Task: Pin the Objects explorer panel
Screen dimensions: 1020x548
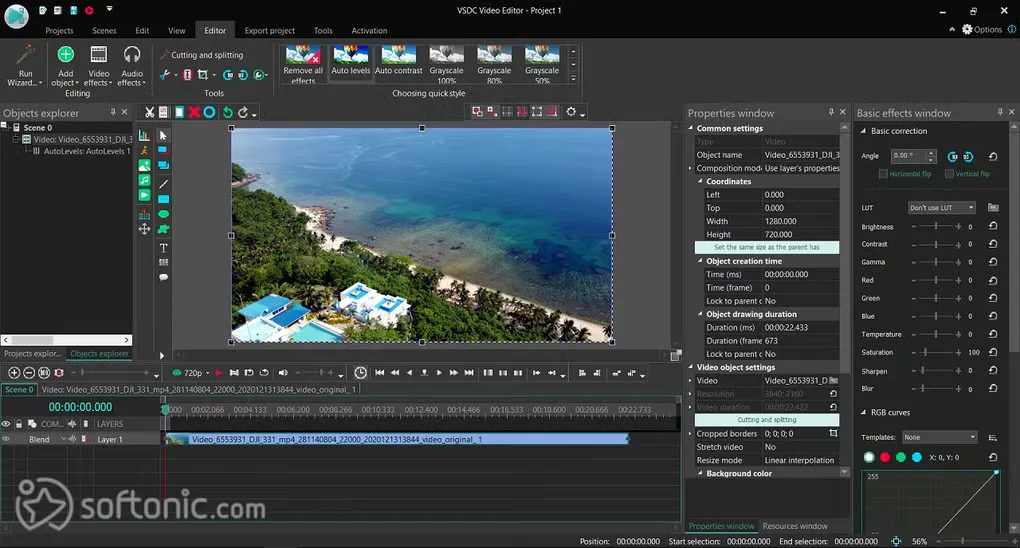Action: (x=113, y=112)
